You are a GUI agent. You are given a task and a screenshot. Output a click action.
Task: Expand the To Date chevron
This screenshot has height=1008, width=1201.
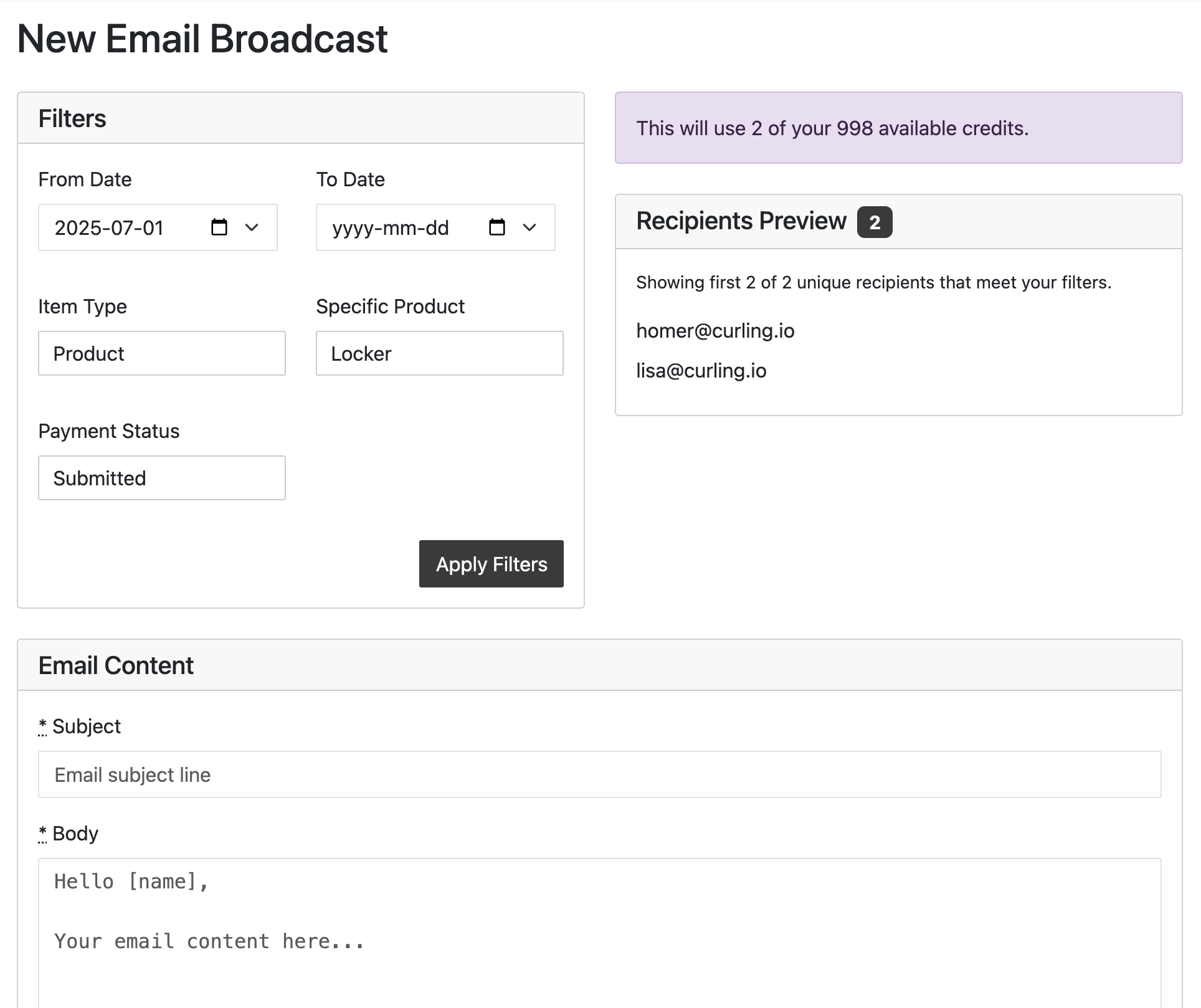(529, 228)
